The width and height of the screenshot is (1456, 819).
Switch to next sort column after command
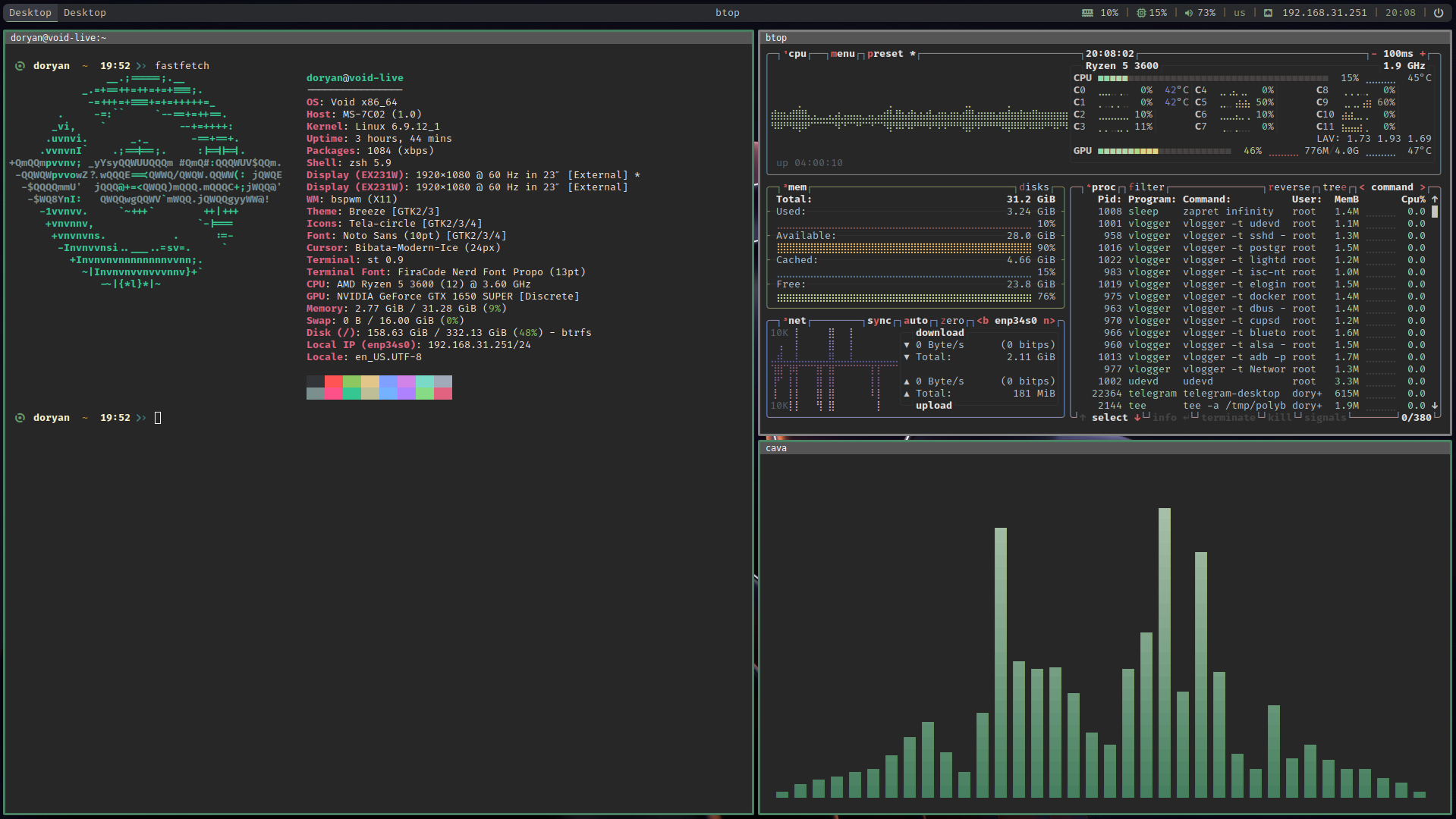coord(1423,187)
